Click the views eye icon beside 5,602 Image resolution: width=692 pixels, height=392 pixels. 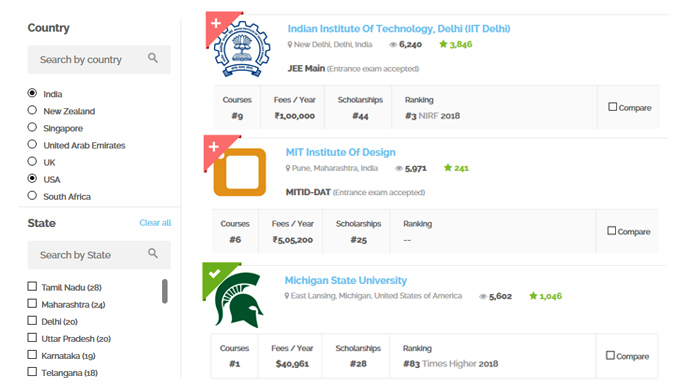point(483,297)
